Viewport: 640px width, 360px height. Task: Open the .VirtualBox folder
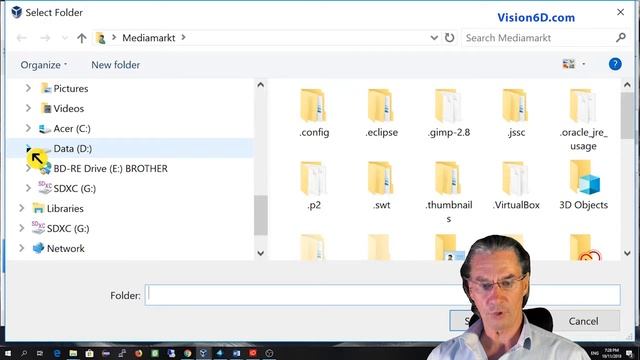coord(516,186)
